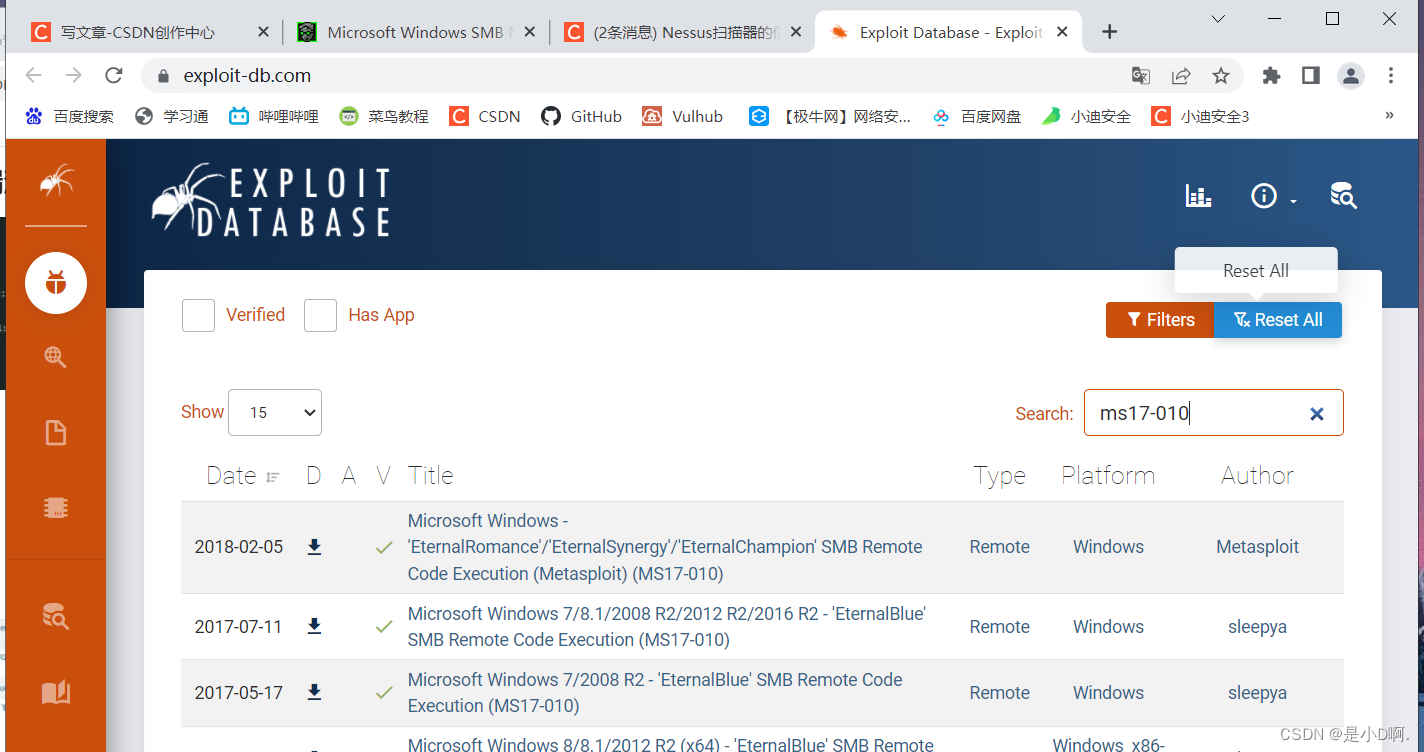Open the Show entries dropdown

[x=275, y=412]
